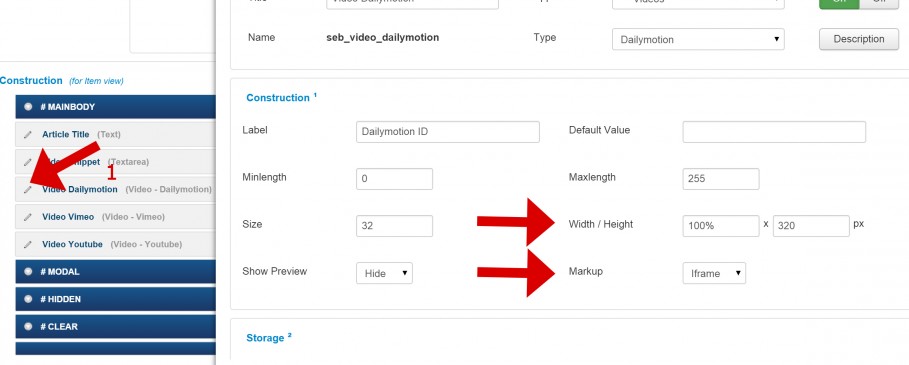Screen dimensions: 909x365
Task: Click the # MAINBODY position header
Action: point(115,107)
